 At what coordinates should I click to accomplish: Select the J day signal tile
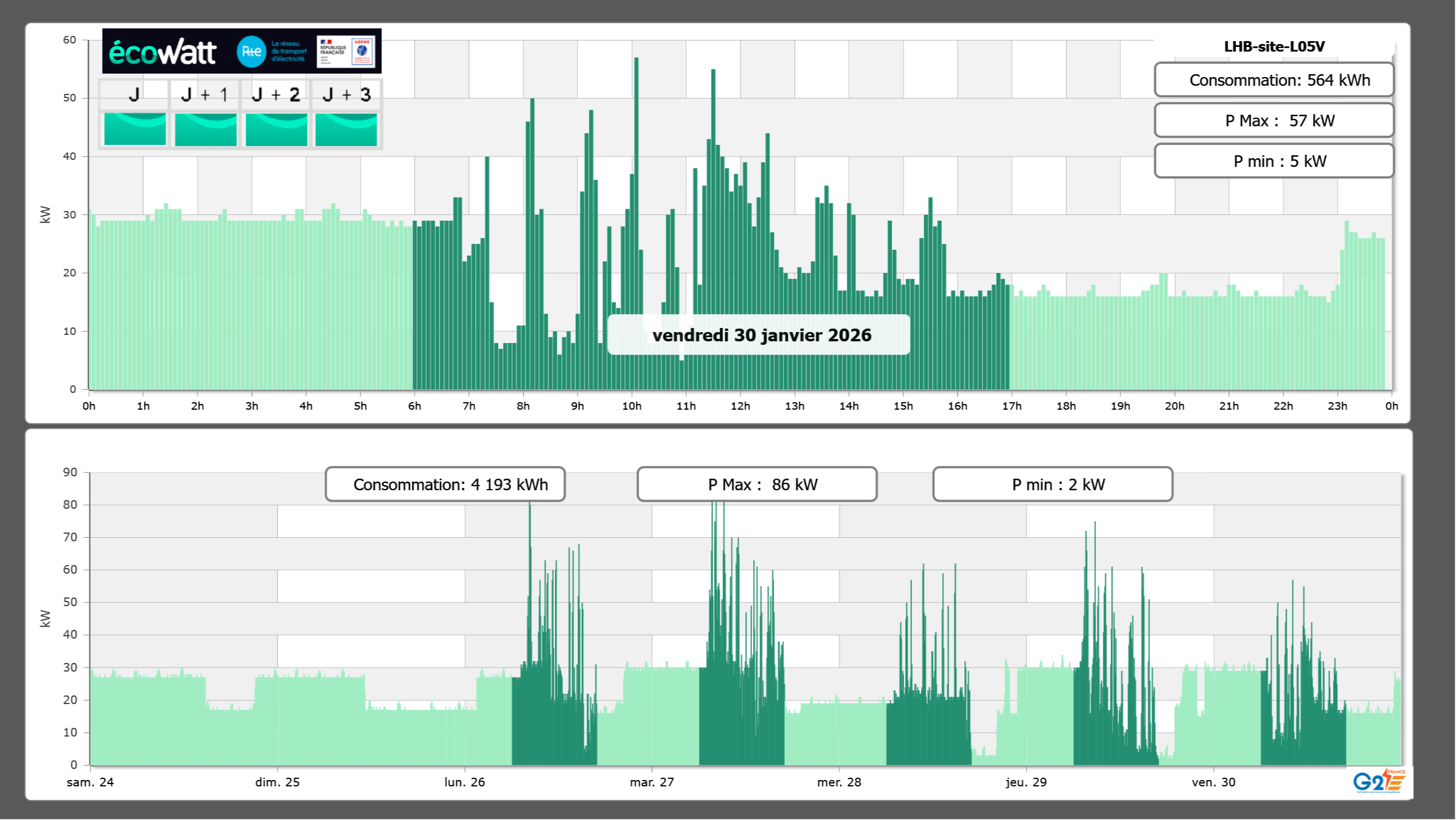(135, 129)
